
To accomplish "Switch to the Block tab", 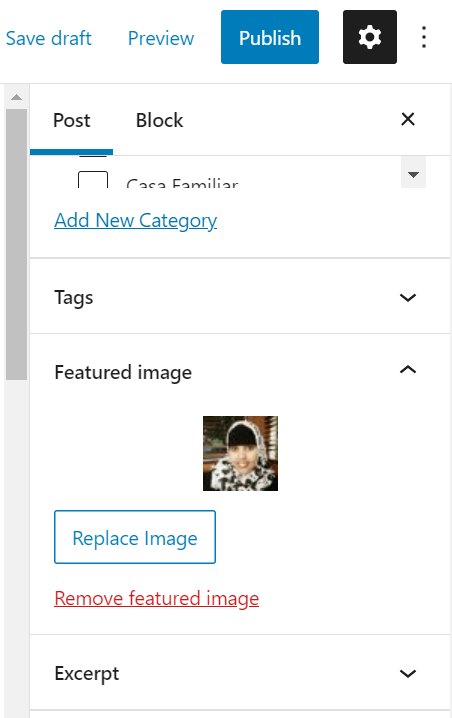I will tap(159, 120).
